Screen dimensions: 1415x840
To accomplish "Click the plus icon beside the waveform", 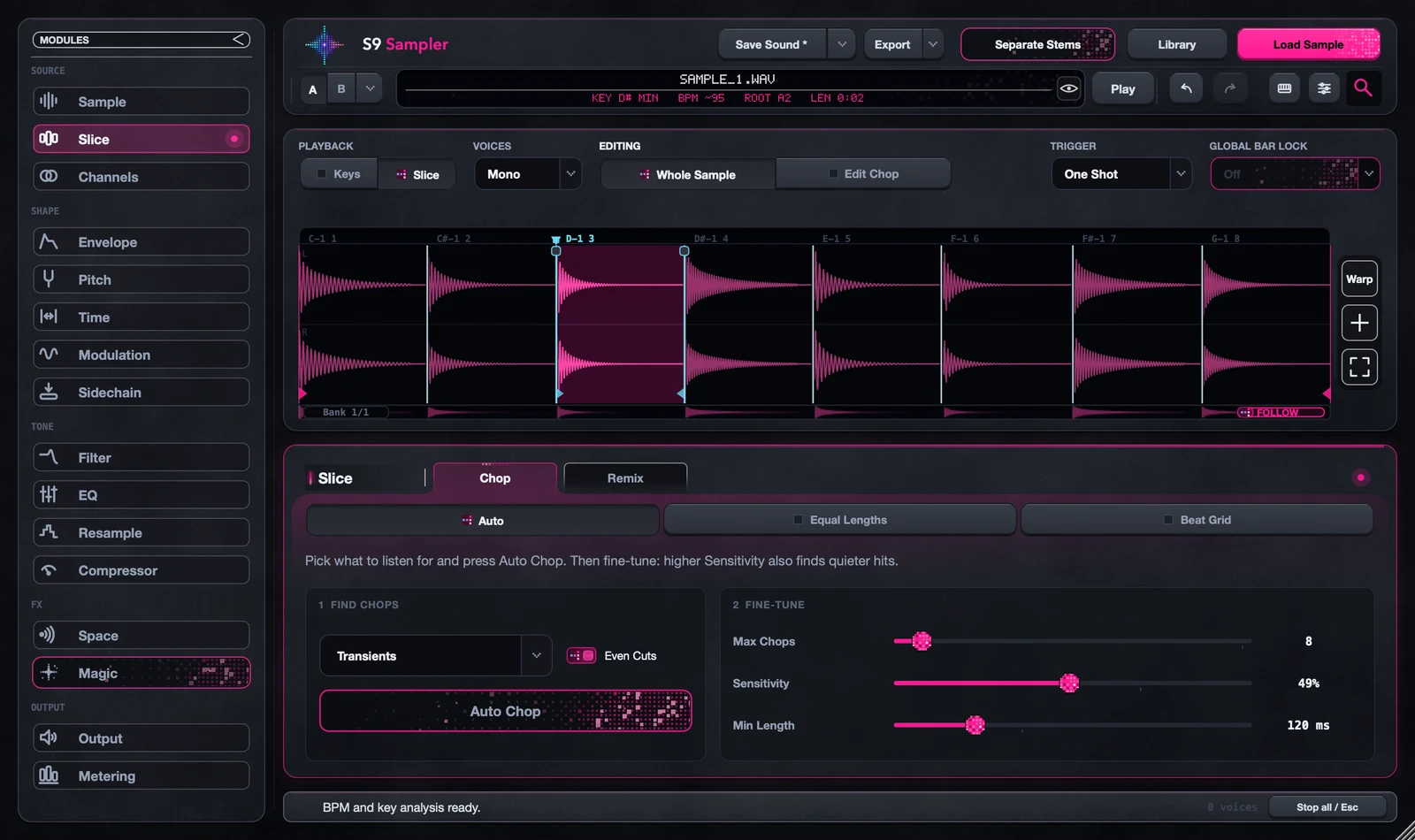I will pos(1359,323).
